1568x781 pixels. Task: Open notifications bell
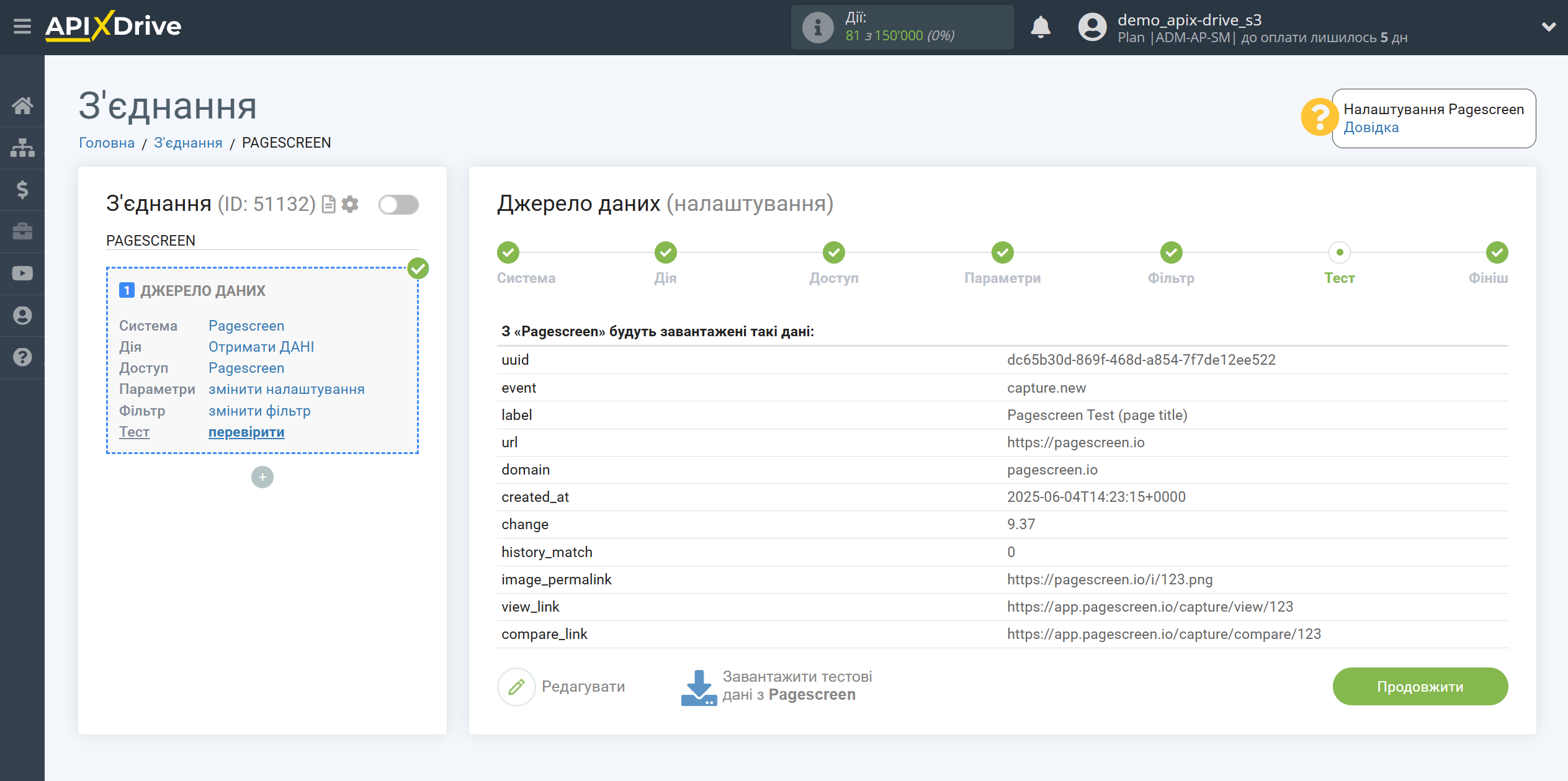click(1041, 27)
